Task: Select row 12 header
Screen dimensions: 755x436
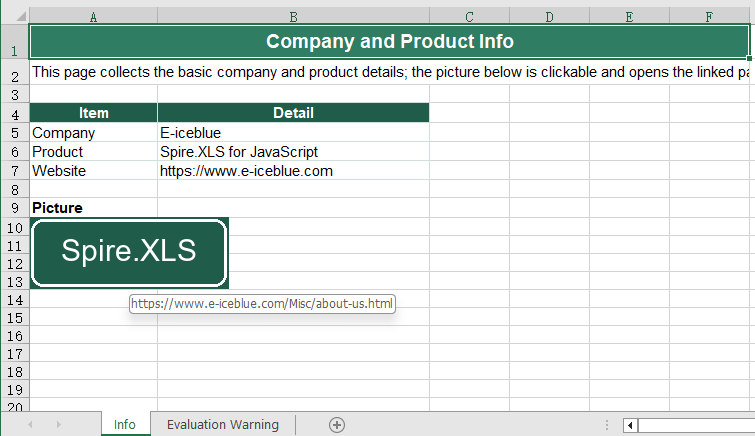Action: (x=15, y=264)
